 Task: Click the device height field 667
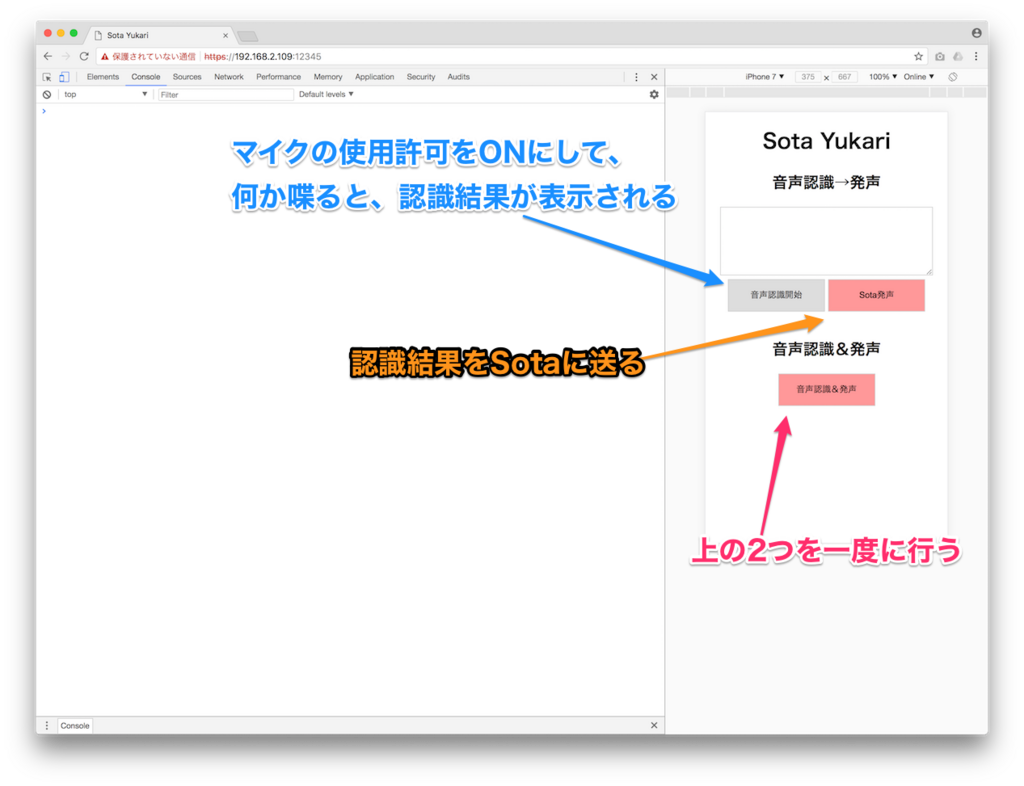(844, 77)
